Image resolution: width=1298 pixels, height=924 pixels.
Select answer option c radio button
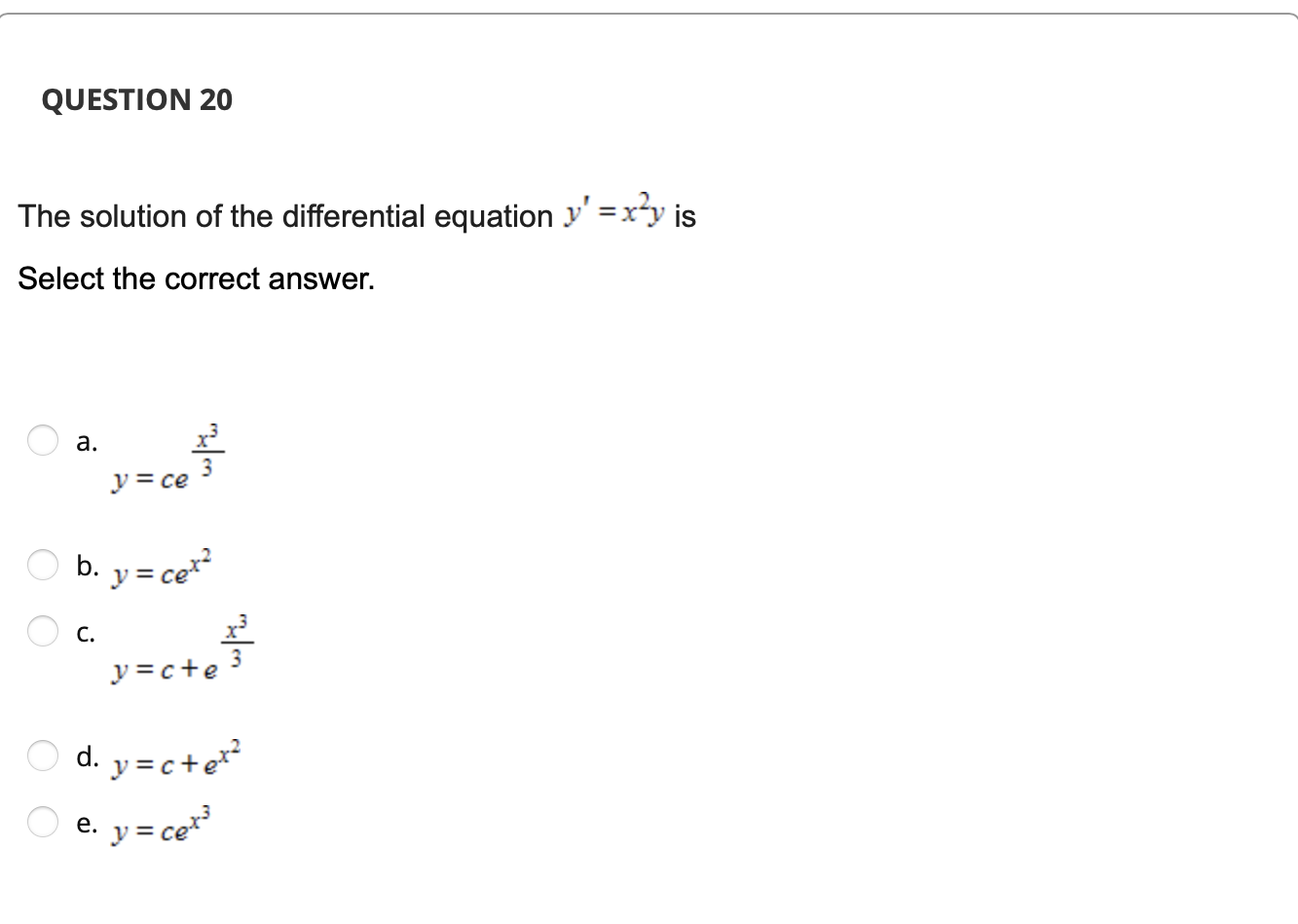pos(43,632)
